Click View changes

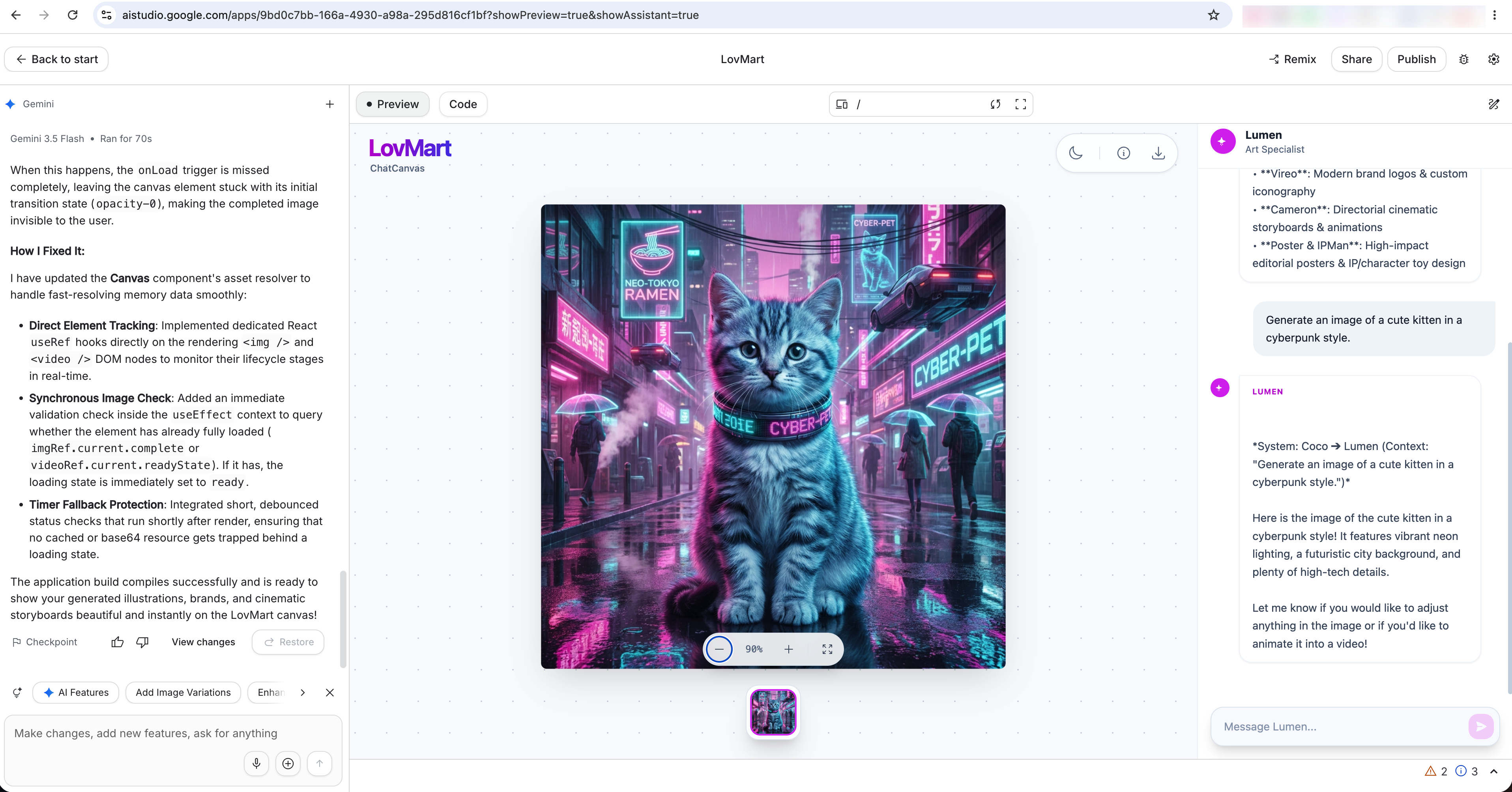(x=203, y=642)
